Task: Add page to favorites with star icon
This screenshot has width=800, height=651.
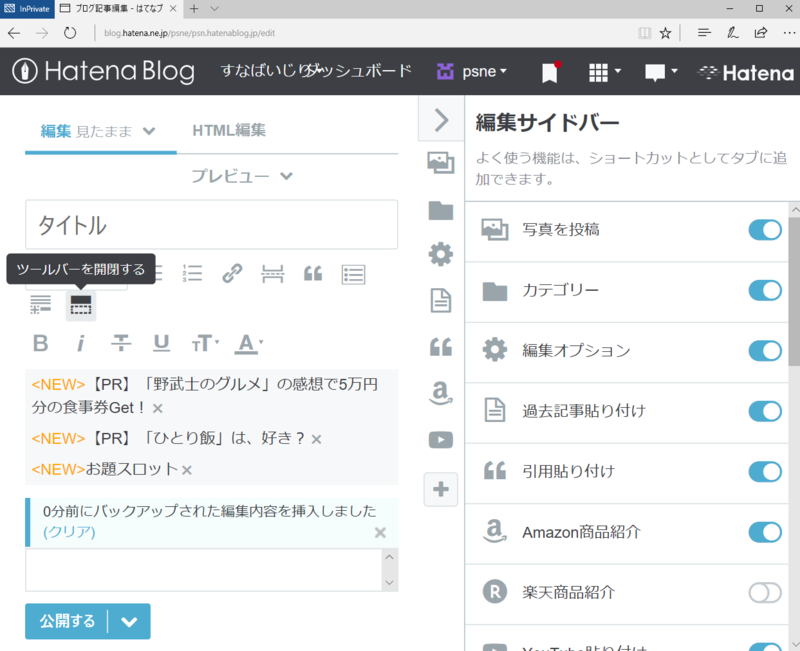Action: [665, 33]
